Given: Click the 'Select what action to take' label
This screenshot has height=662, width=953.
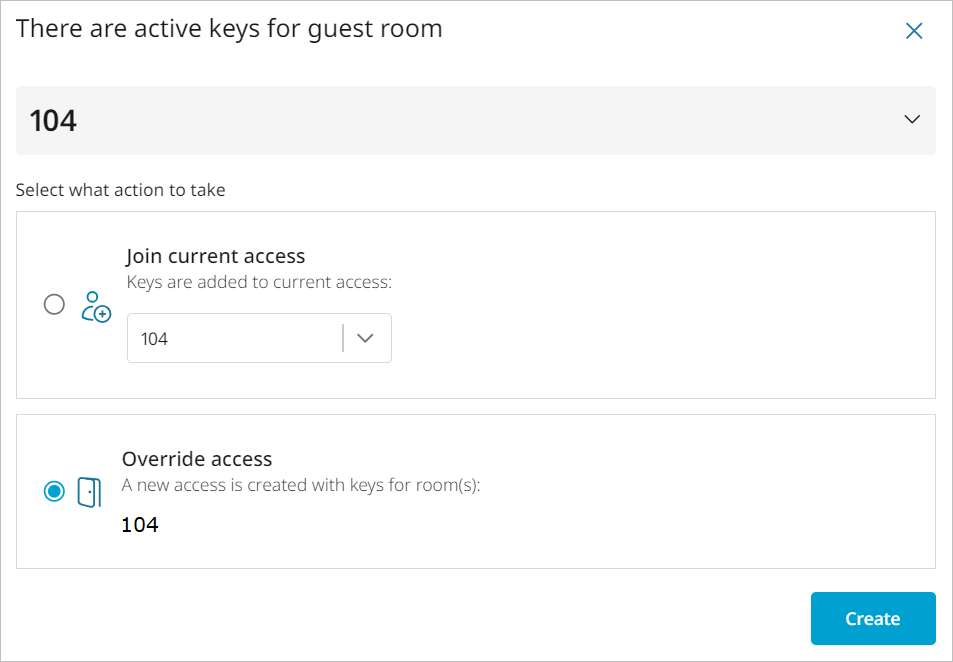Looking at the screenshot, I should (120, 190).
